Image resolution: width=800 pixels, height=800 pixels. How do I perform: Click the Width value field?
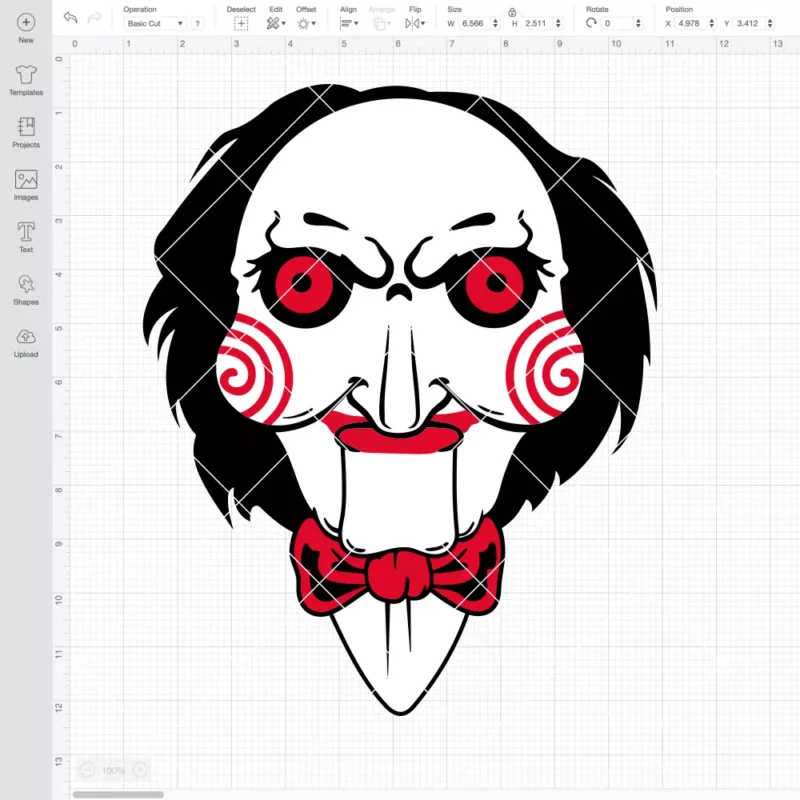(x=474, y=23)
